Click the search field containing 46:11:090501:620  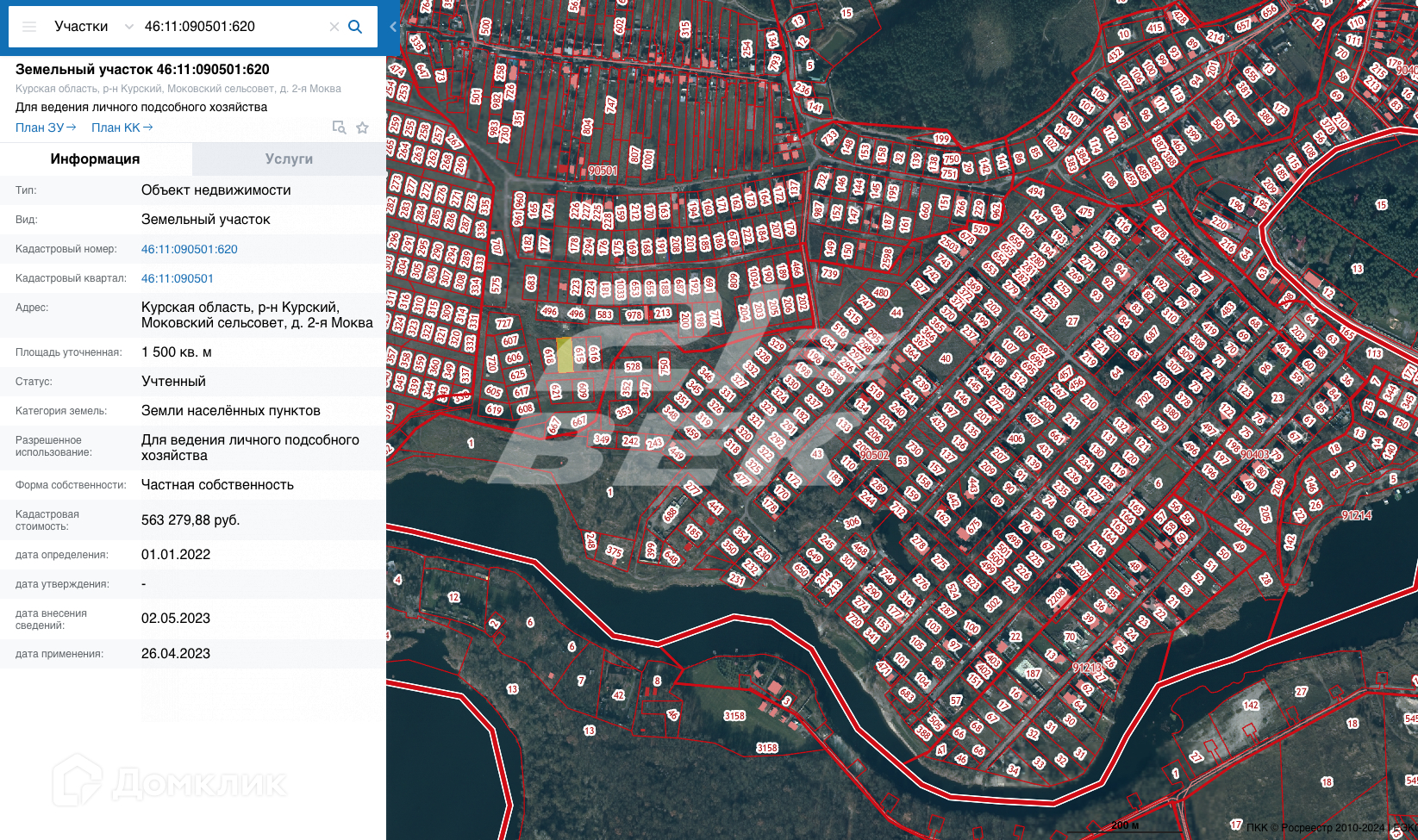pos(231,27)
